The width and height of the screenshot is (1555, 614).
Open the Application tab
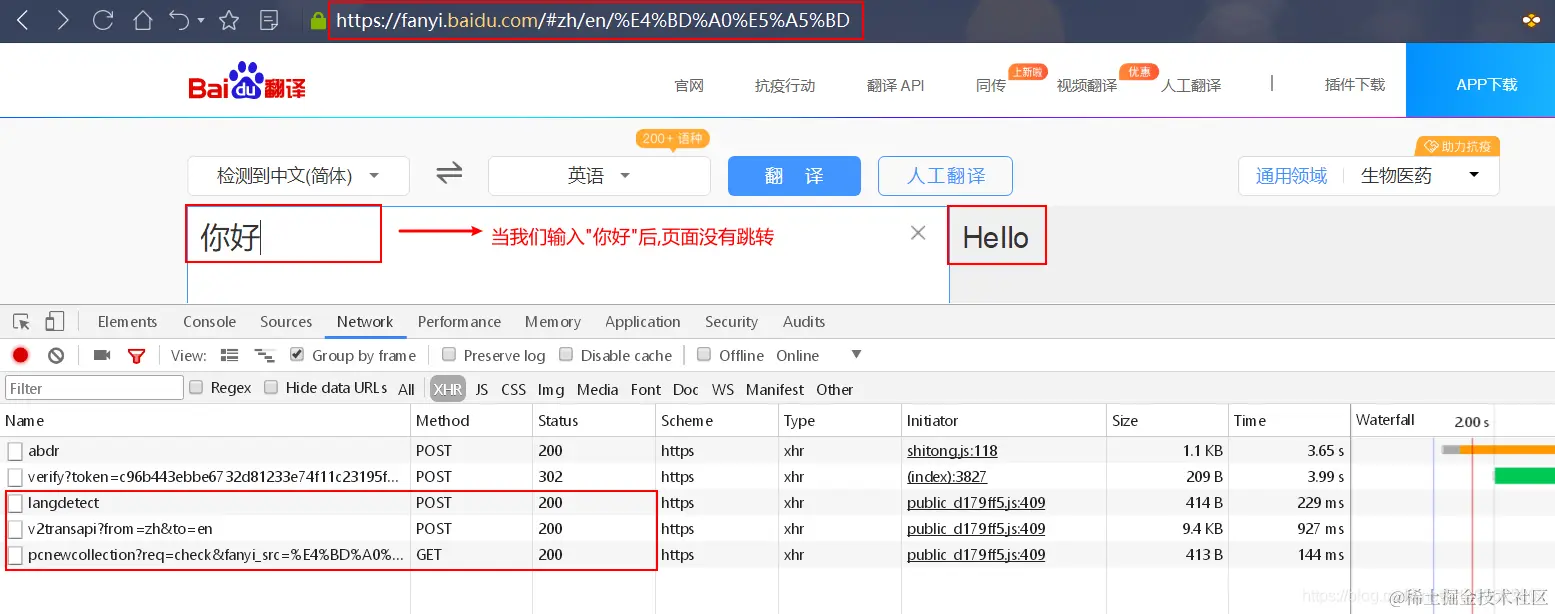(x=643, y=322)
